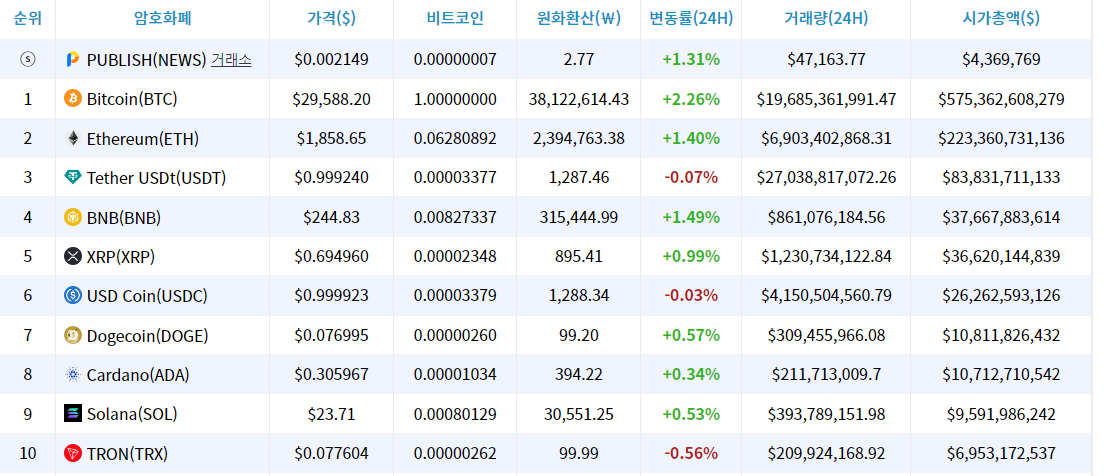Viewport: 1114px width, 476px height.
Task: Select BNB price $244.83
Action: click(332, 217)
